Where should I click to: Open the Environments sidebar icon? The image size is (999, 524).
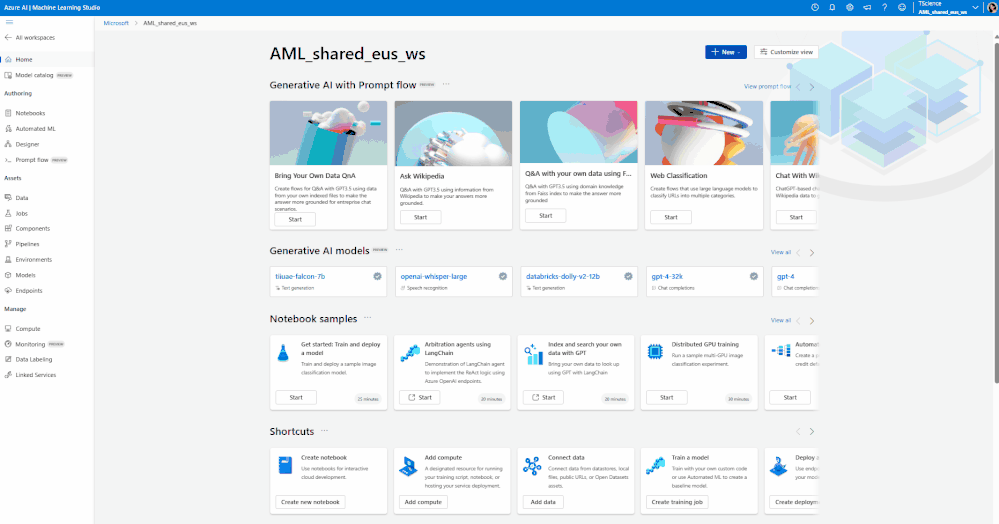(8, 259)
